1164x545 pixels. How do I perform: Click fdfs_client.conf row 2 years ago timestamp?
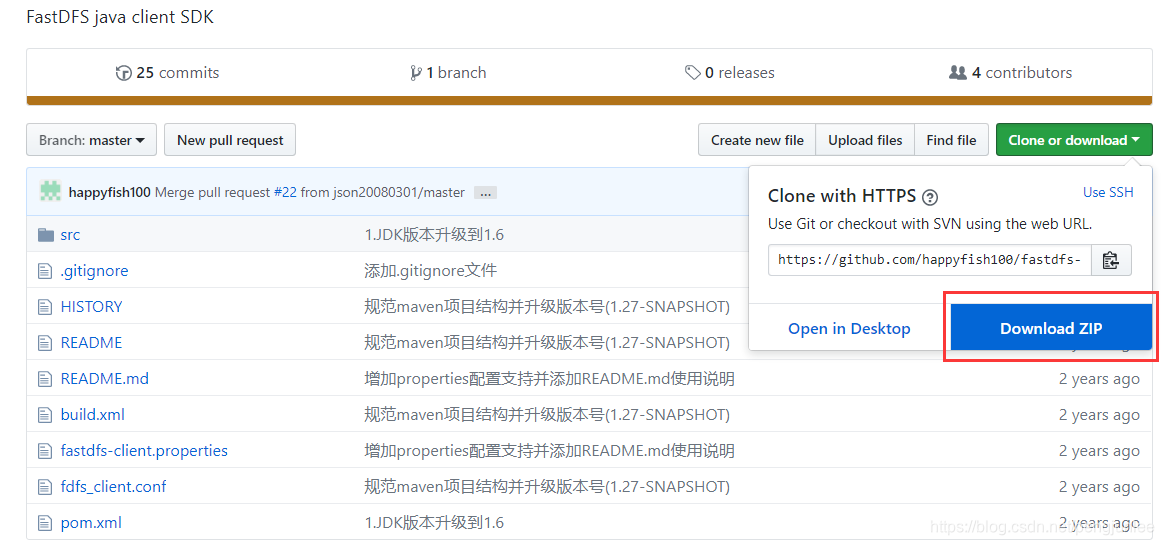click(x=1099, y=486)
